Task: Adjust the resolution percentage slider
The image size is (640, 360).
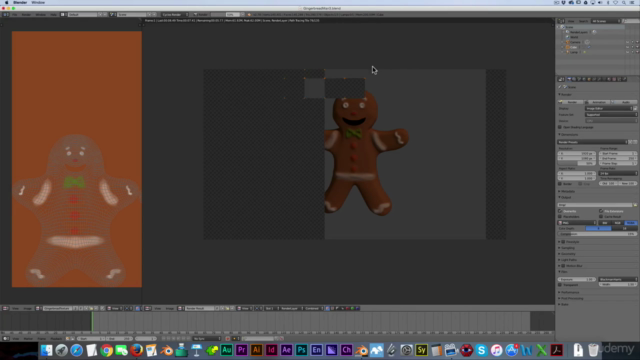Action: point(577,163)
